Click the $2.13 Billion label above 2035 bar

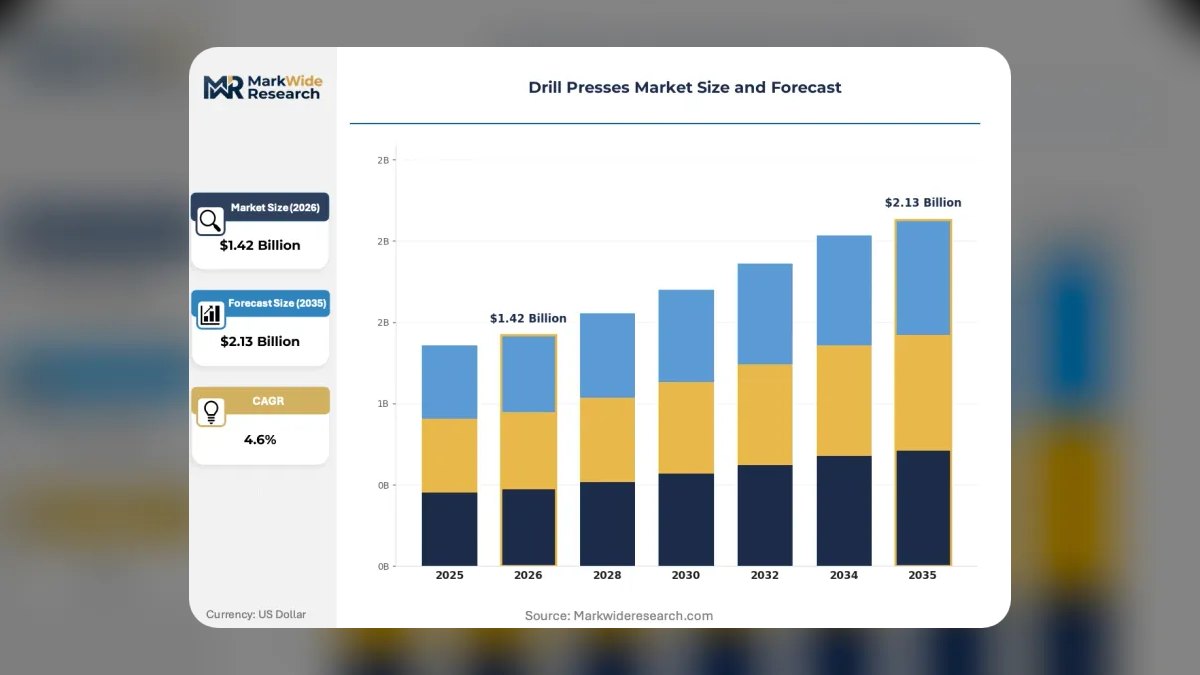923,202
